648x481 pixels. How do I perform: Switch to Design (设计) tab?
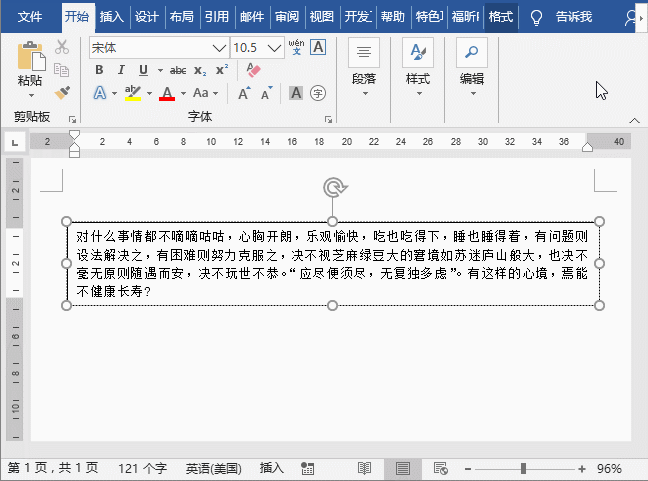[146, 17]
